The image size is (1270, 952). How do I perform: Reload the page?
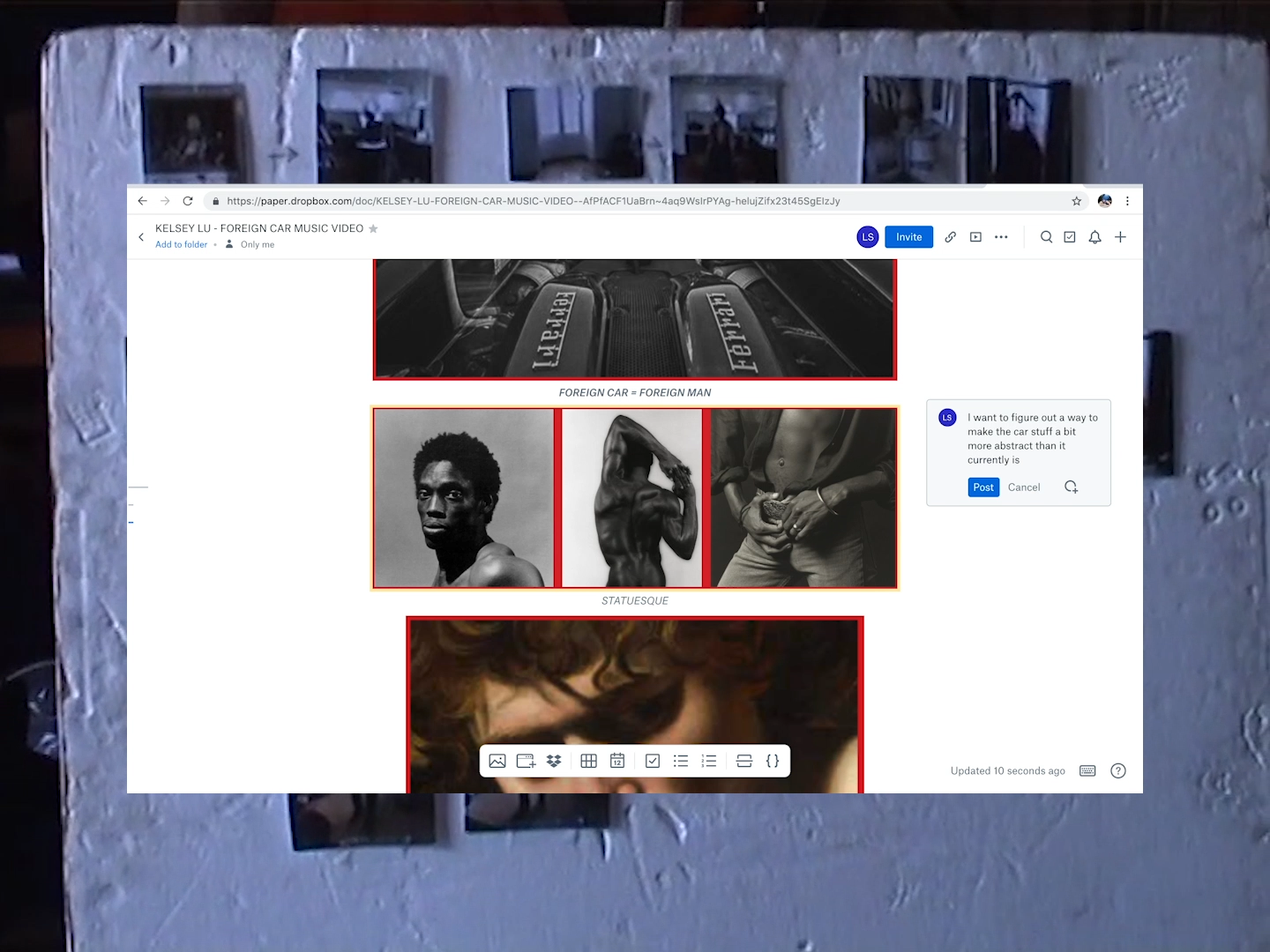[x=188, y=201]
